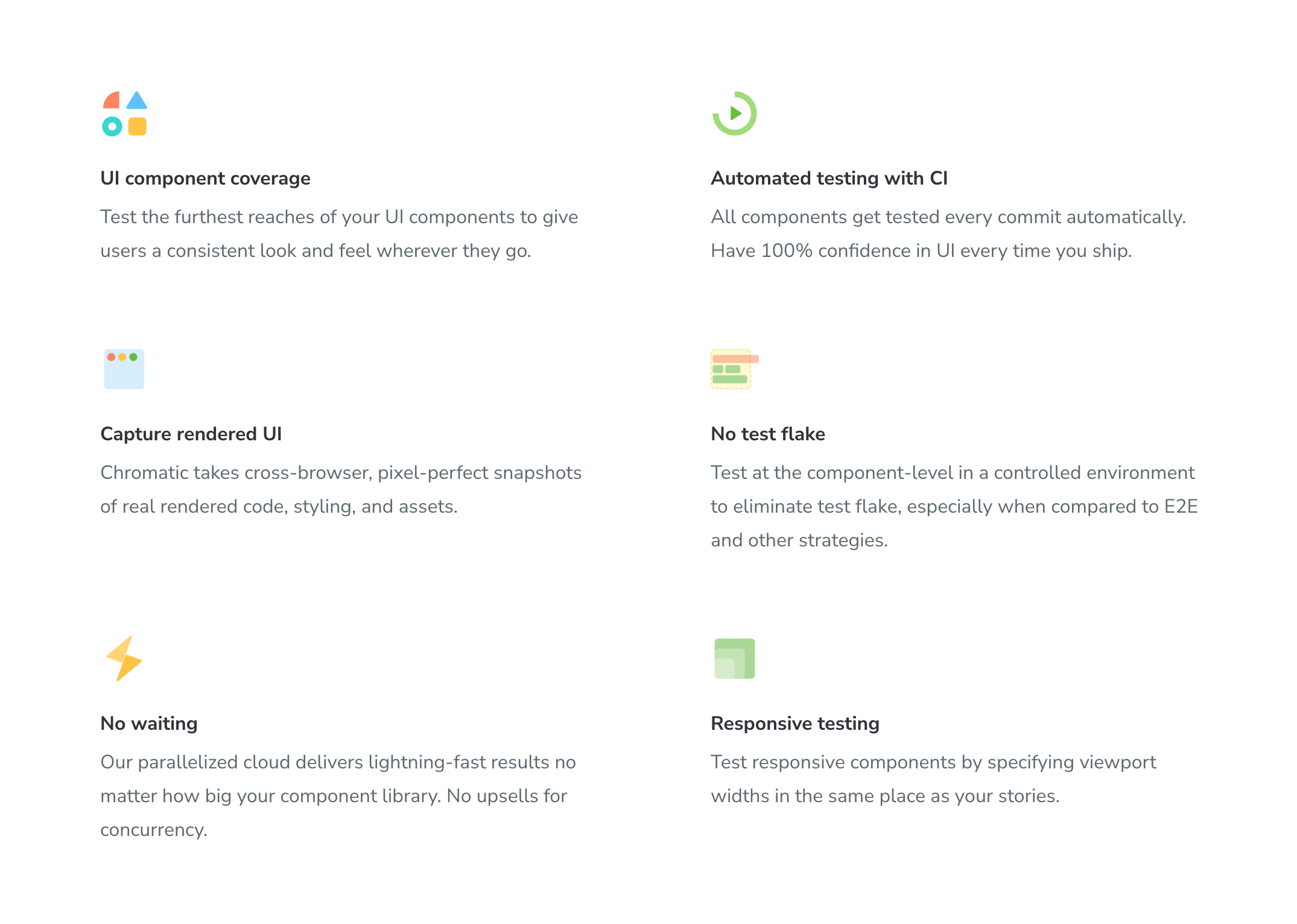1297x924 pixels.
Task: Click the No test flake layout icon
Action: pyautogui.click(x=733, y=369)
